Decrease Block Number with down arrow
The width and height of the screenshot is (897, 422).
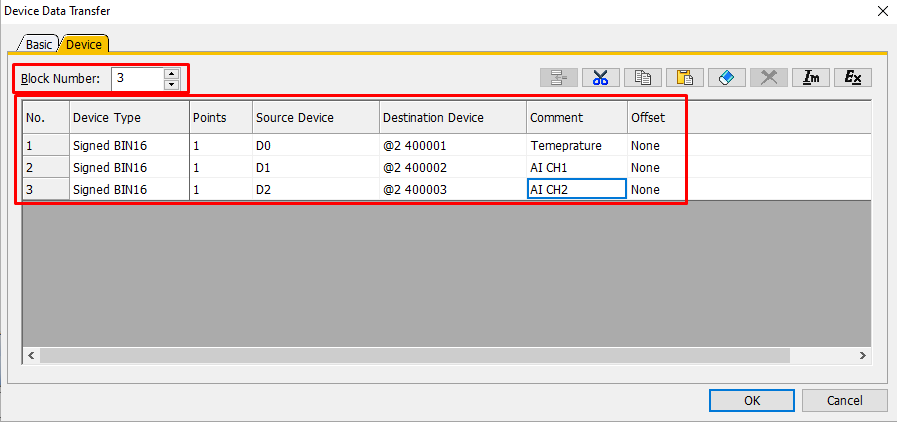[x=171, y=85]
